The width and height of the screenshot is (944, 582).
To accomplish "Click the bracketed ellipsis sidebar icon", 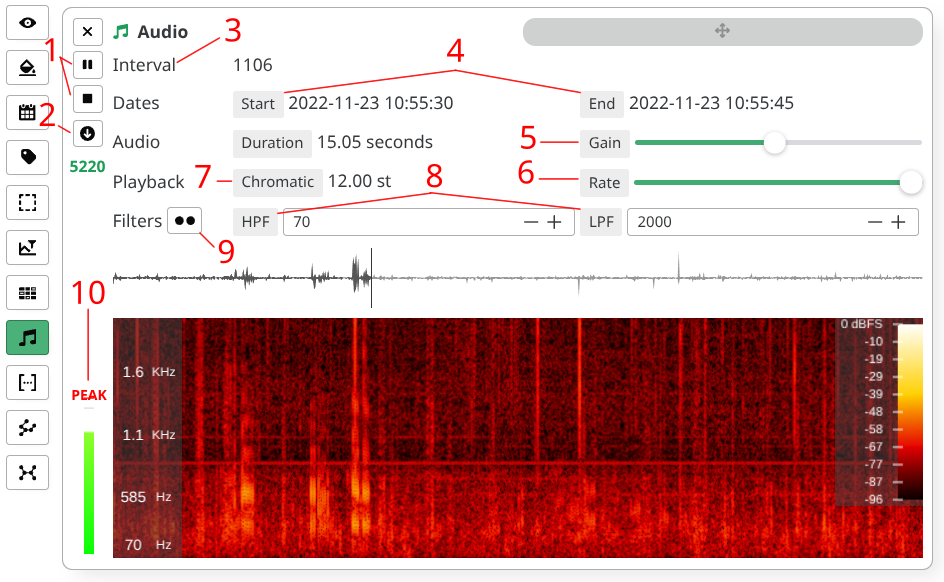I will [x=28, y=383].
